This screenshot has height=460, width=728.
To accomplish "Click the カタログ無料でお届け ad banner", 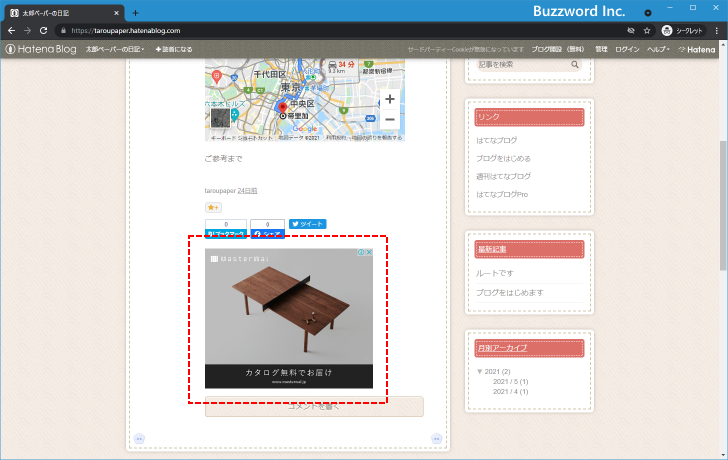I will (x=289, y=376).
